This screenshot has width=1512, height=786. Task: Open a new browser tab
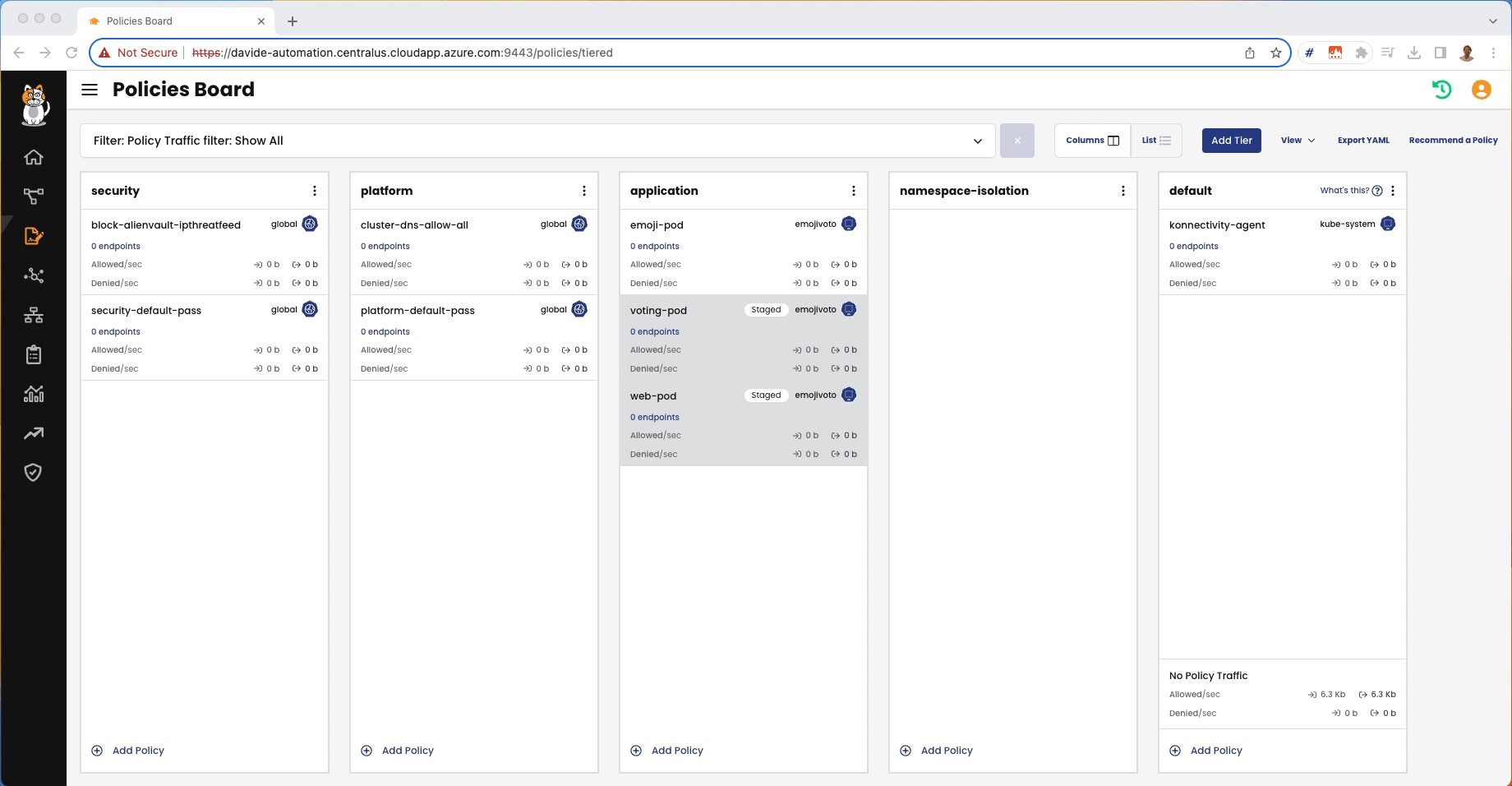pyautogui.click(x=293, y=21)
